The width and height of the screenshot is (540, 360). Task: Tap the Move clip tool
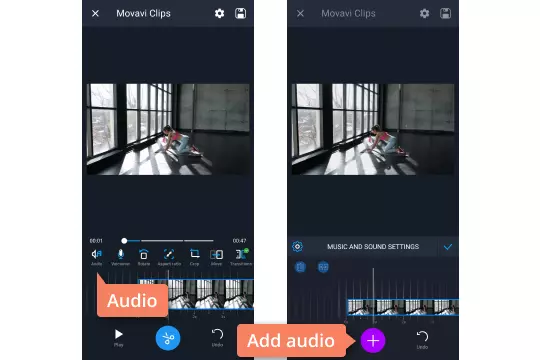click(216, 257)
